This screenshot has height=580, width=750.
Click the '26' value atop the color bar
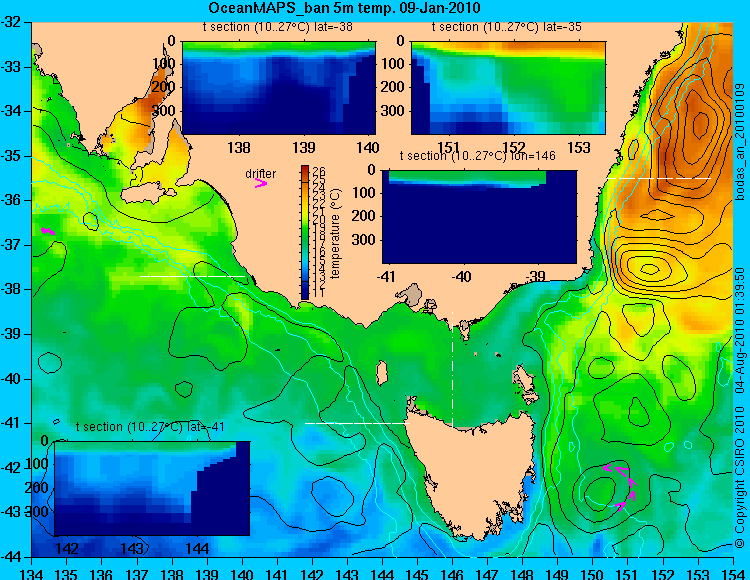320,171
